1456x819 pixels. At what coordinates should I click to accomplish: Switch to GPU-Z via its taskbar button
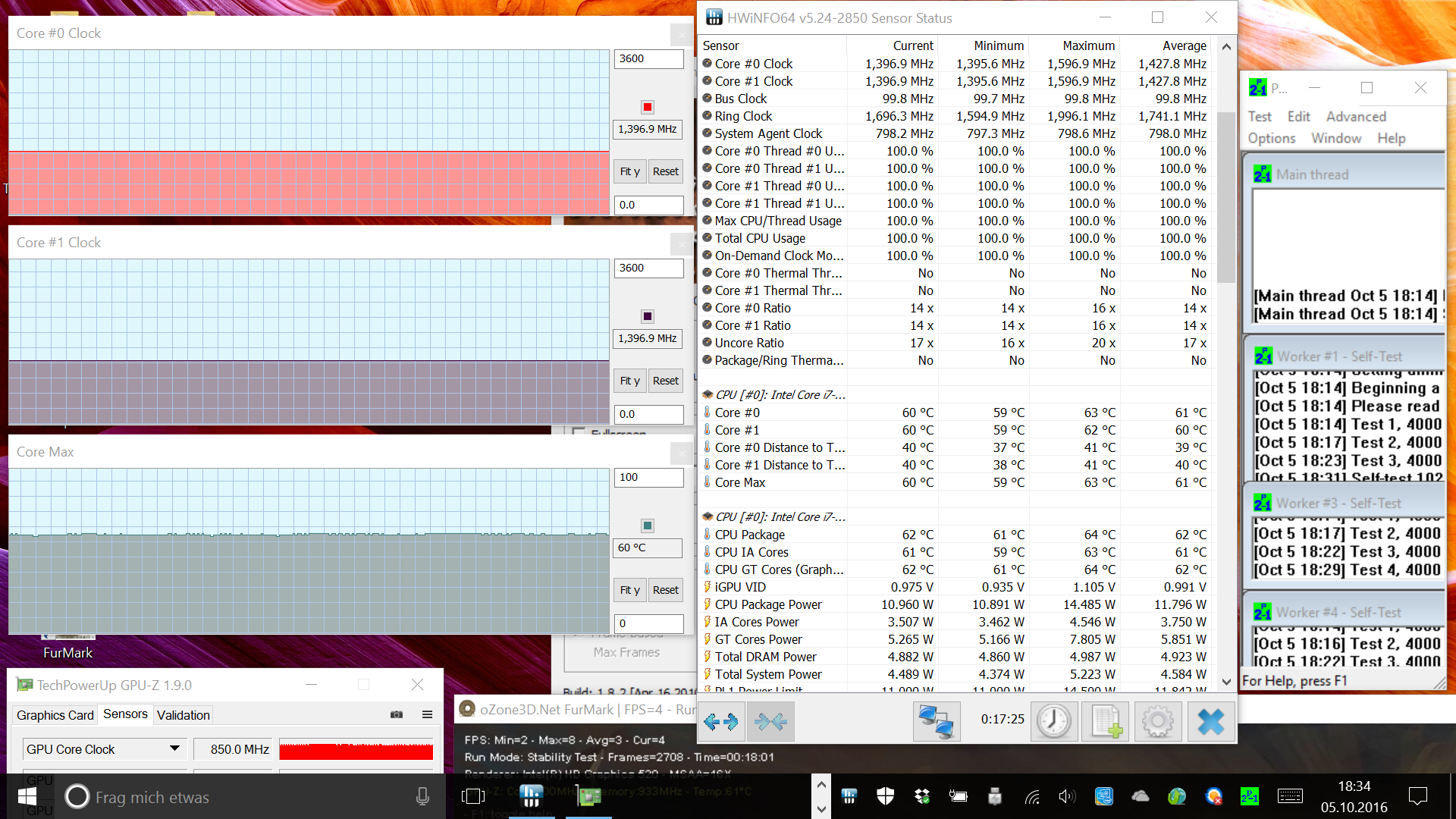589,796
